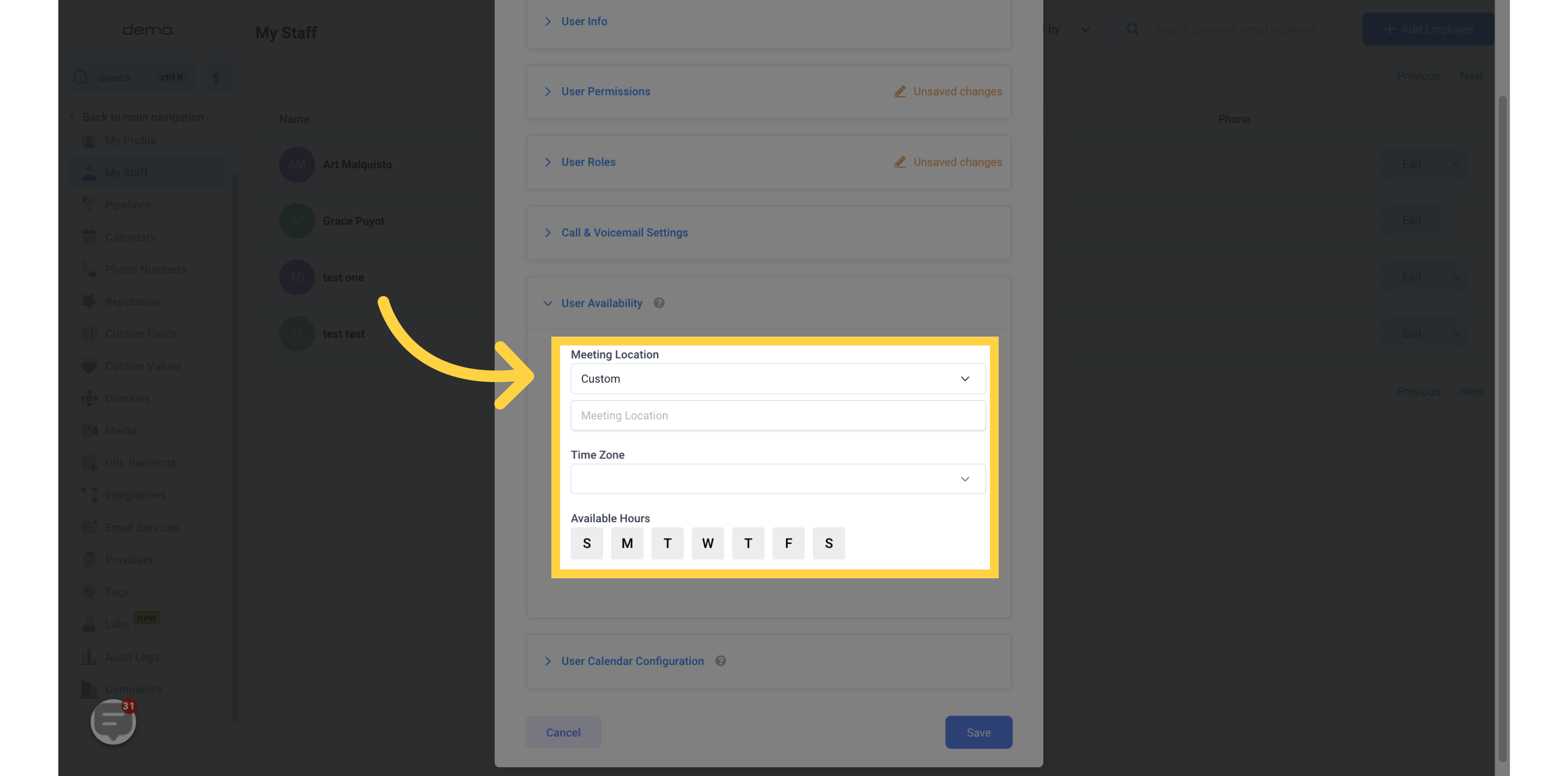Toggle Saturday availability in Available Hours
The image size is (1568, 776).
828,543
